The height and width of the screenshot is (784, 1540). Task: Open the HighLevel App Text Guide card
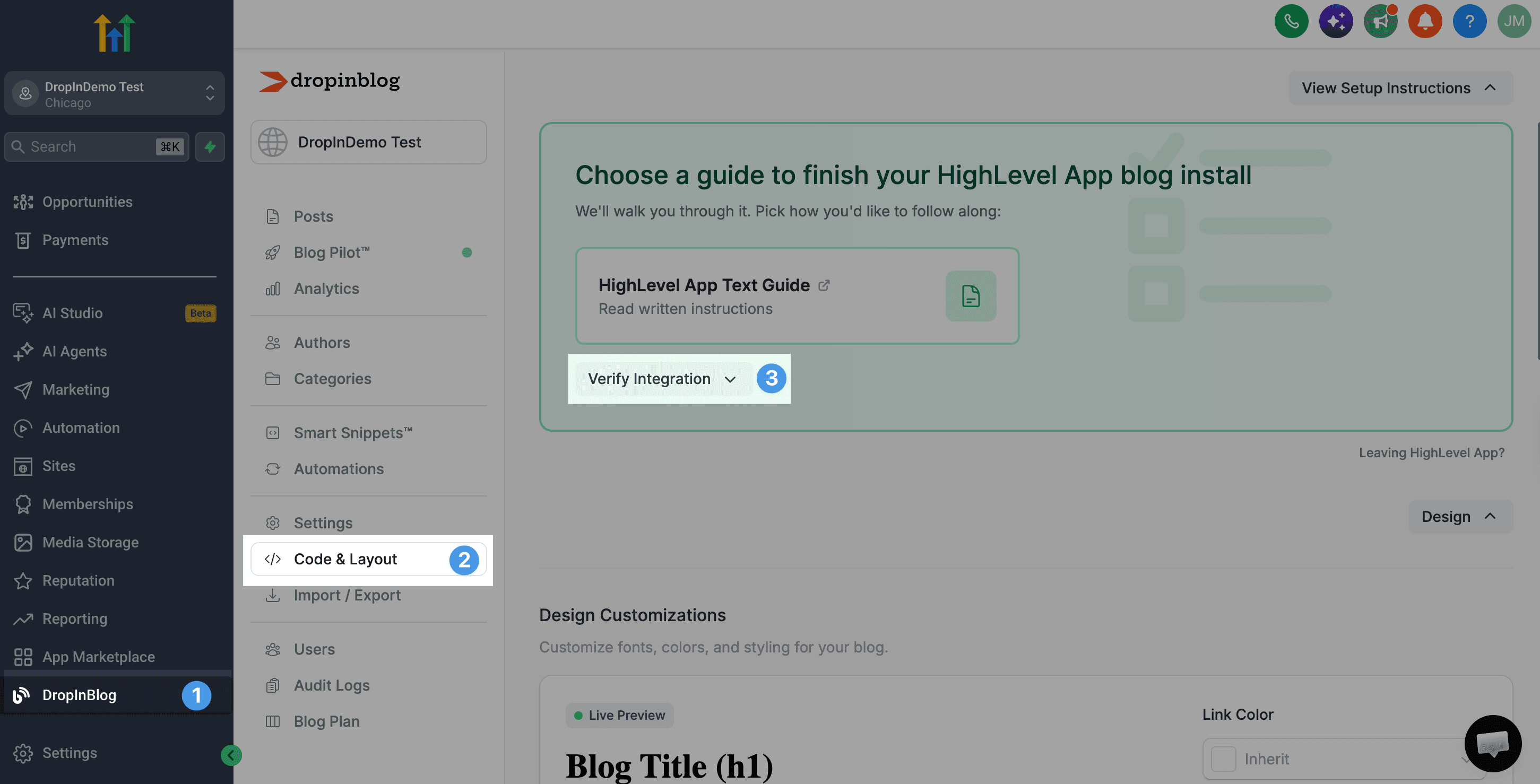(797, 296)
